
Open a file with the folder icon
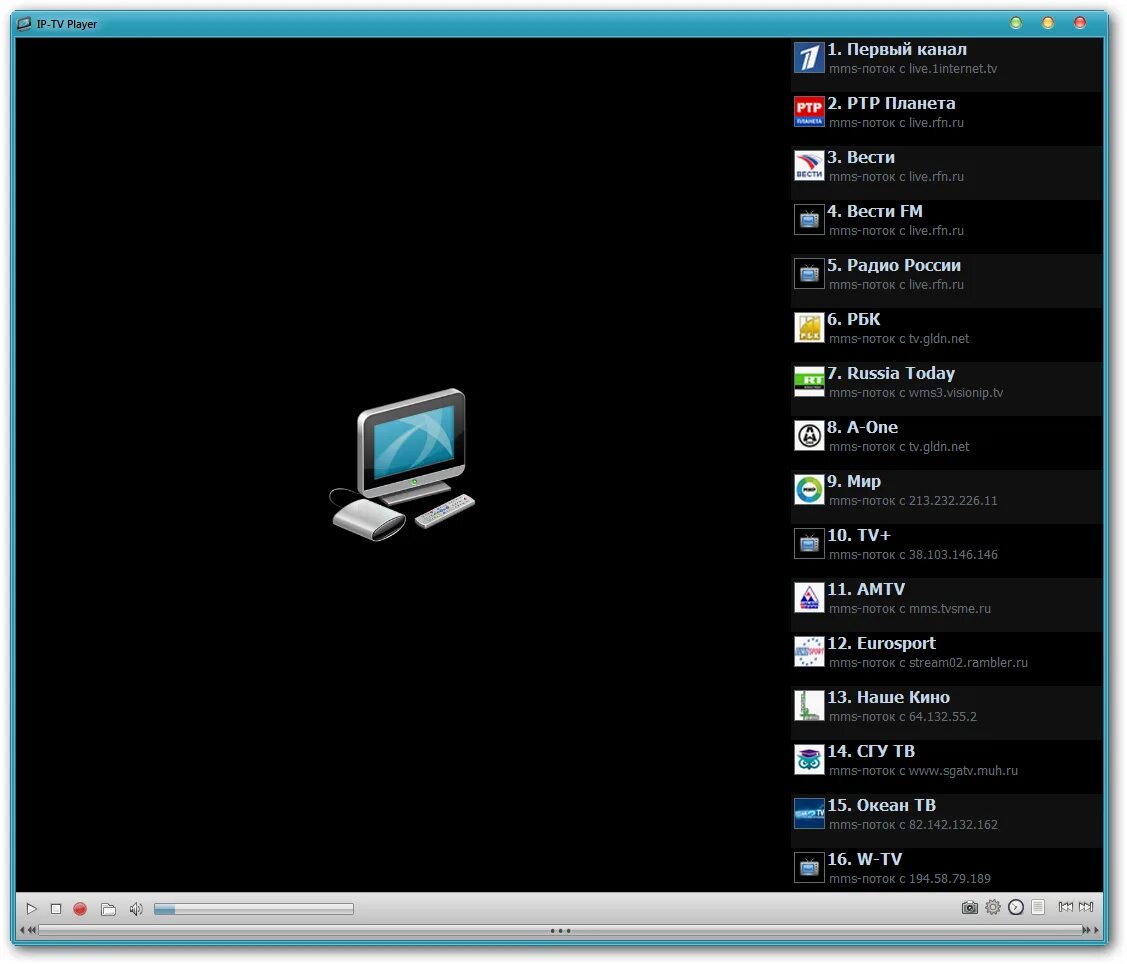(x=109, y=909)
